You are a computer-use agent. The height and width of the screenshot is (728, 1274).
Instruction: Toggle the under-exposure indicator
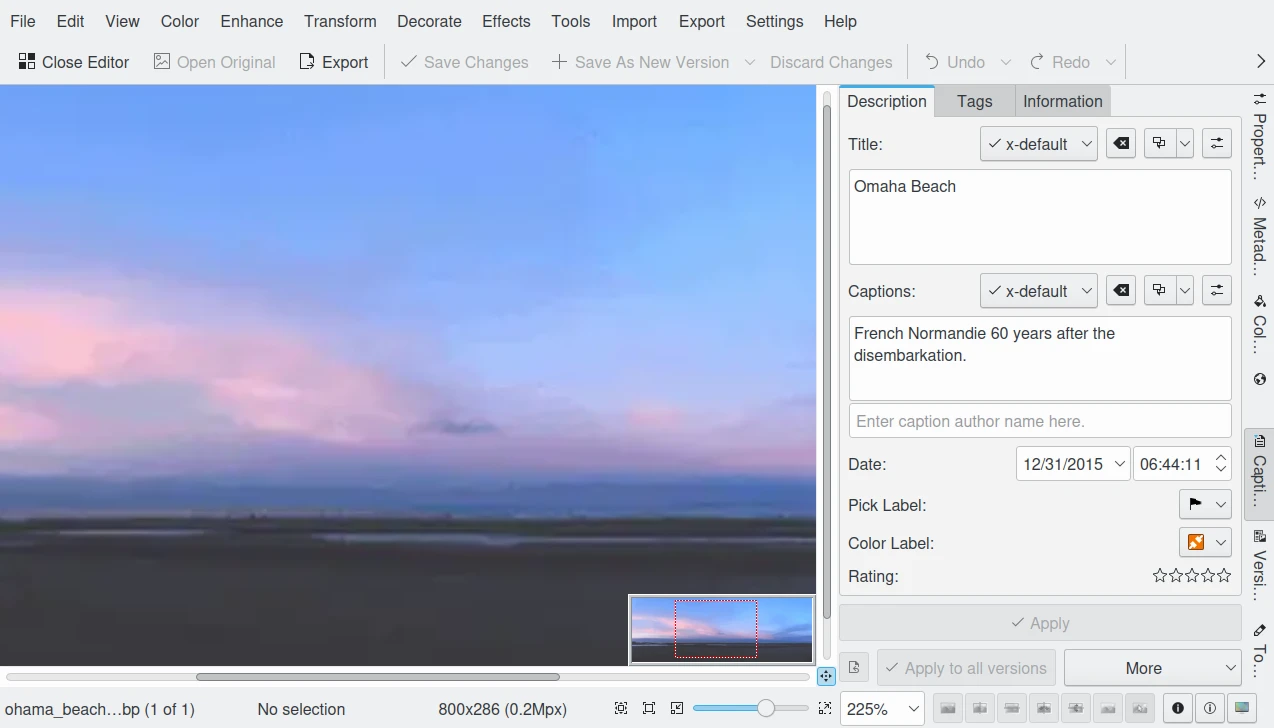(x=1178, y=708)
